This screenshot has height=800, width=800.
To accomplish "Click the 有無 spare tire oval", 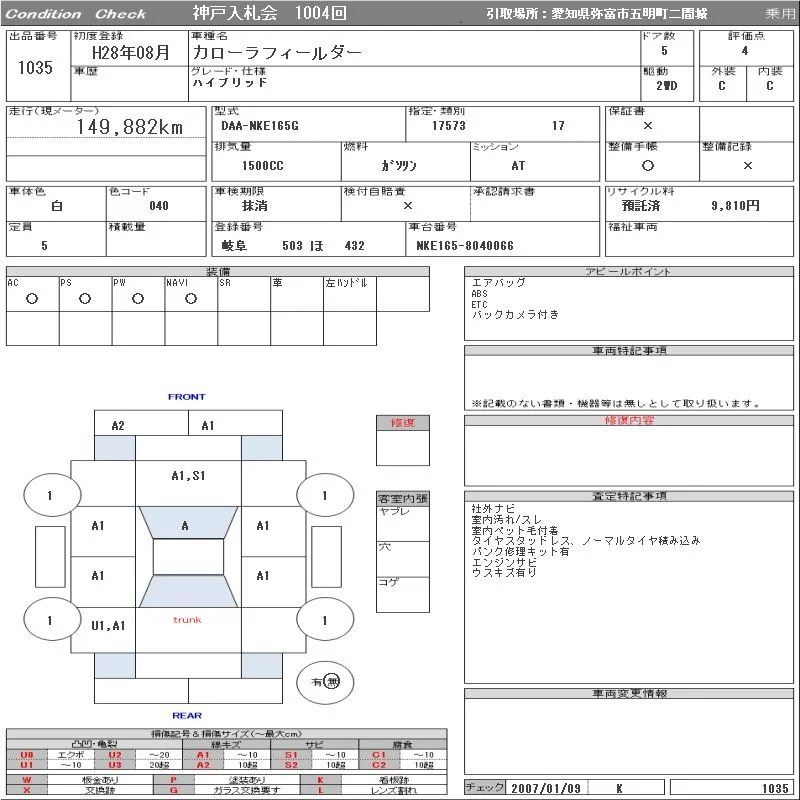I will 325,682.
